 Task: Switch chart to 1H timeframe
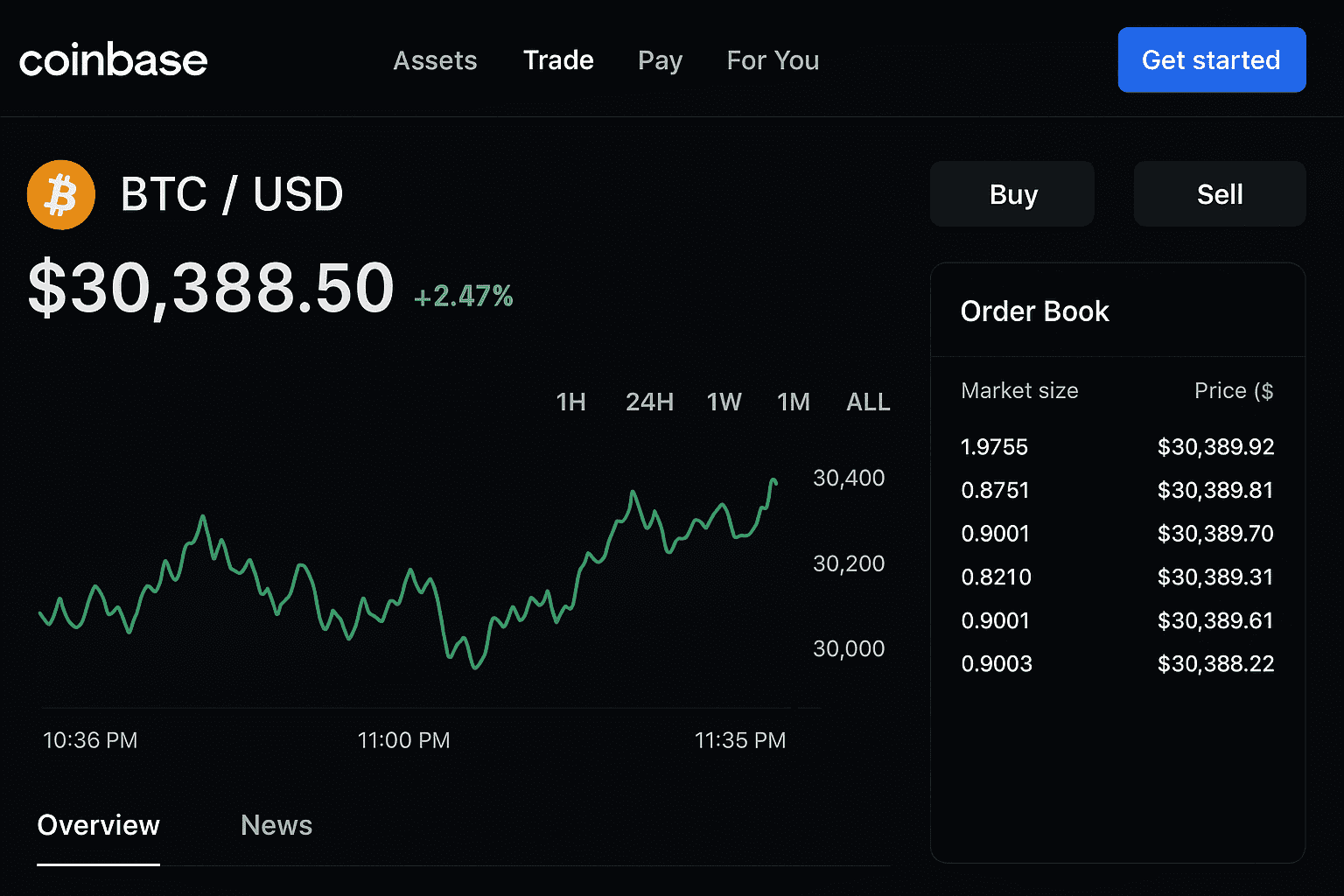pyautogui.click(x=571, y=402)
